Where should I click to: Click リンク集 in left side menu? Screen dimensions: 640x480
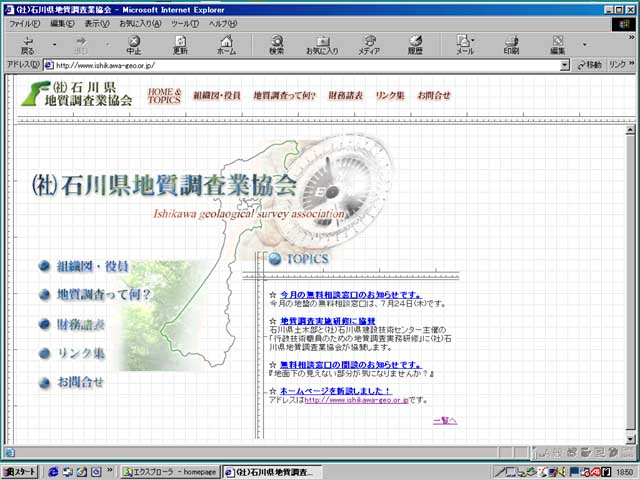[81, 353]
